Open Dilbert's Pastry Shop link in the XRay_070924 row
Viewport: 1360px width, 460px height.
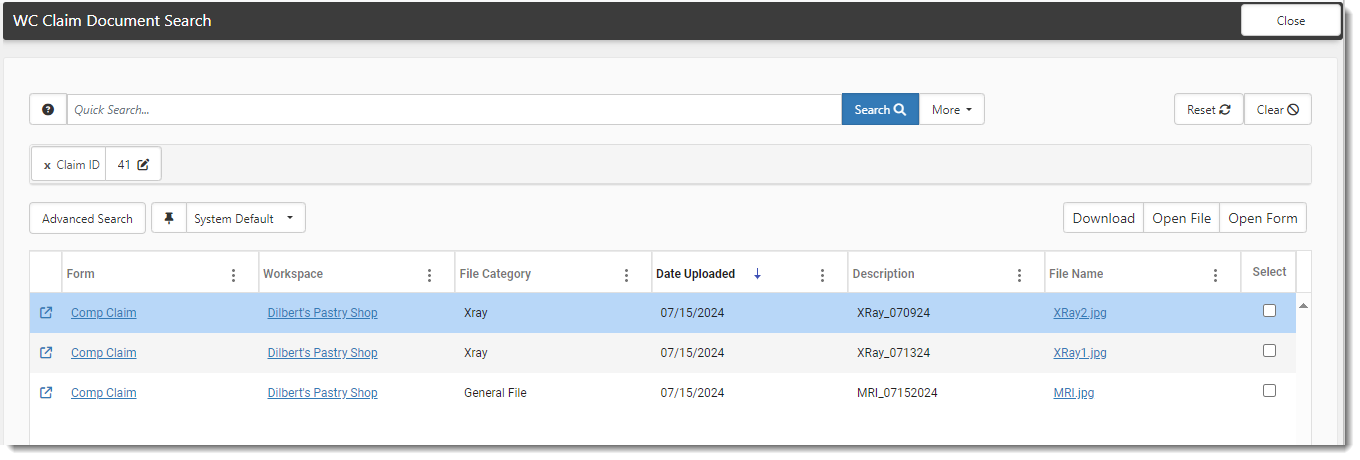[323, 313]
